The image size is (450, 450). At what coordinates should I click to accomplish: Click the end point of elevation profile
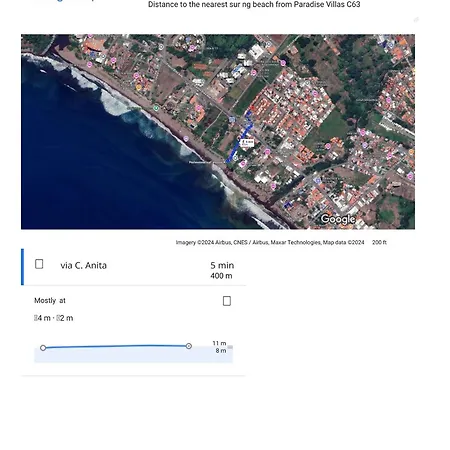tap(189, 346)
